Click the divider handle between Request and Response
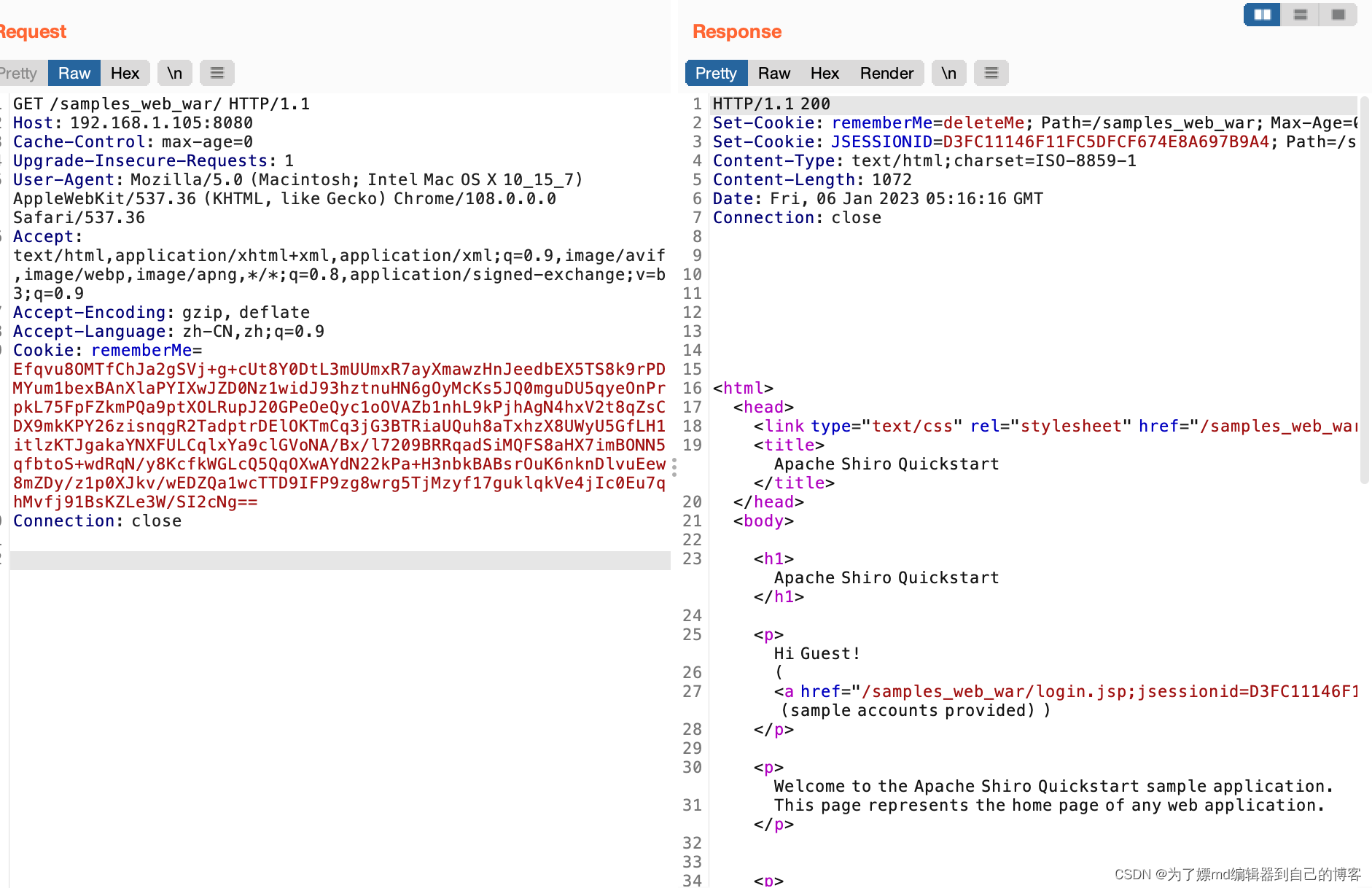This screenshot has width=1372, height=888. [674, 467]
